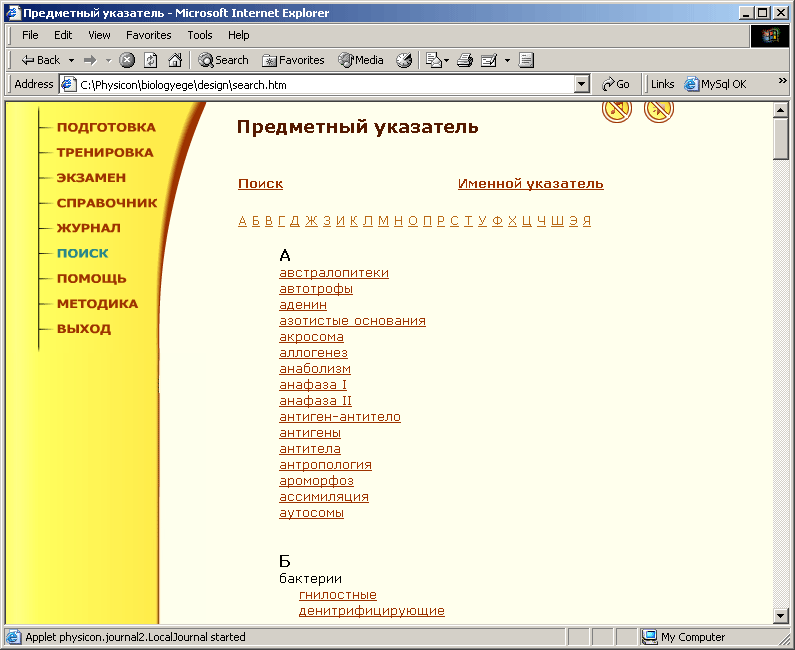This screenshot has height=650, width=795.
Task: Jump to letter Я in alphabet index
Action: [x=587, y=221]
